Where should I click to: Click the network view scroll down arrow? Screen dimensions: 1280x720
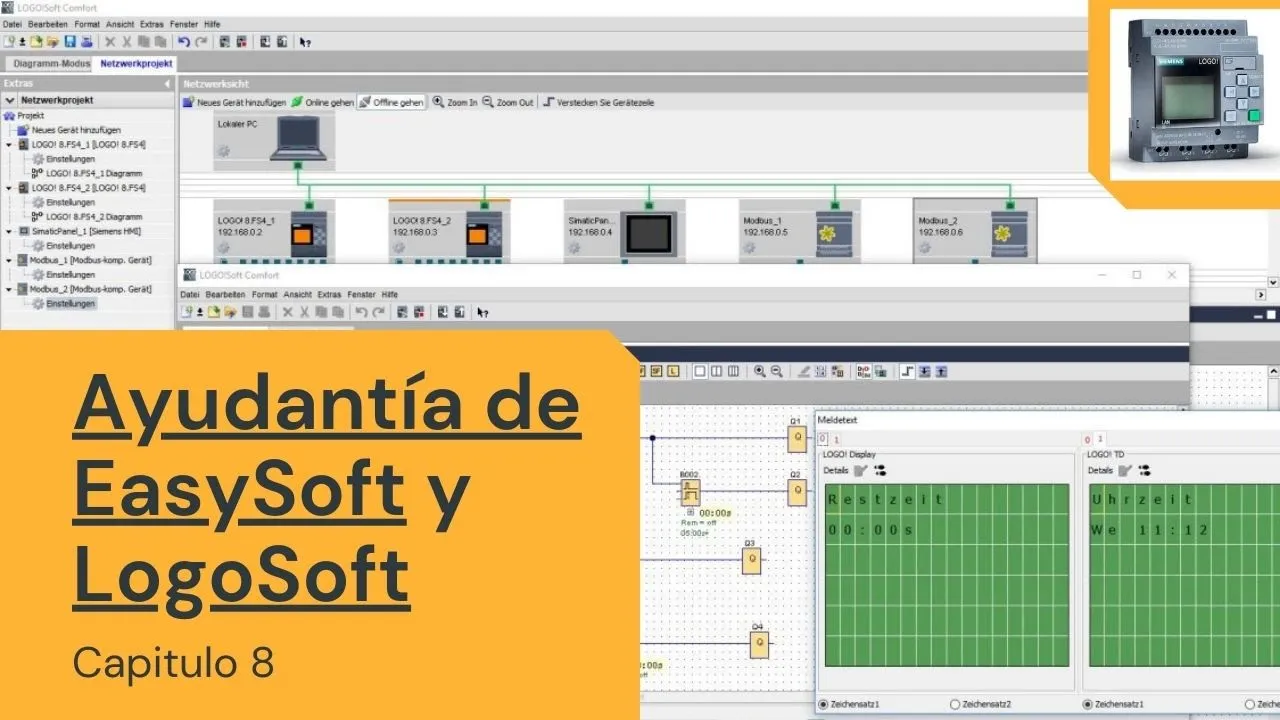pos(1273,283)
